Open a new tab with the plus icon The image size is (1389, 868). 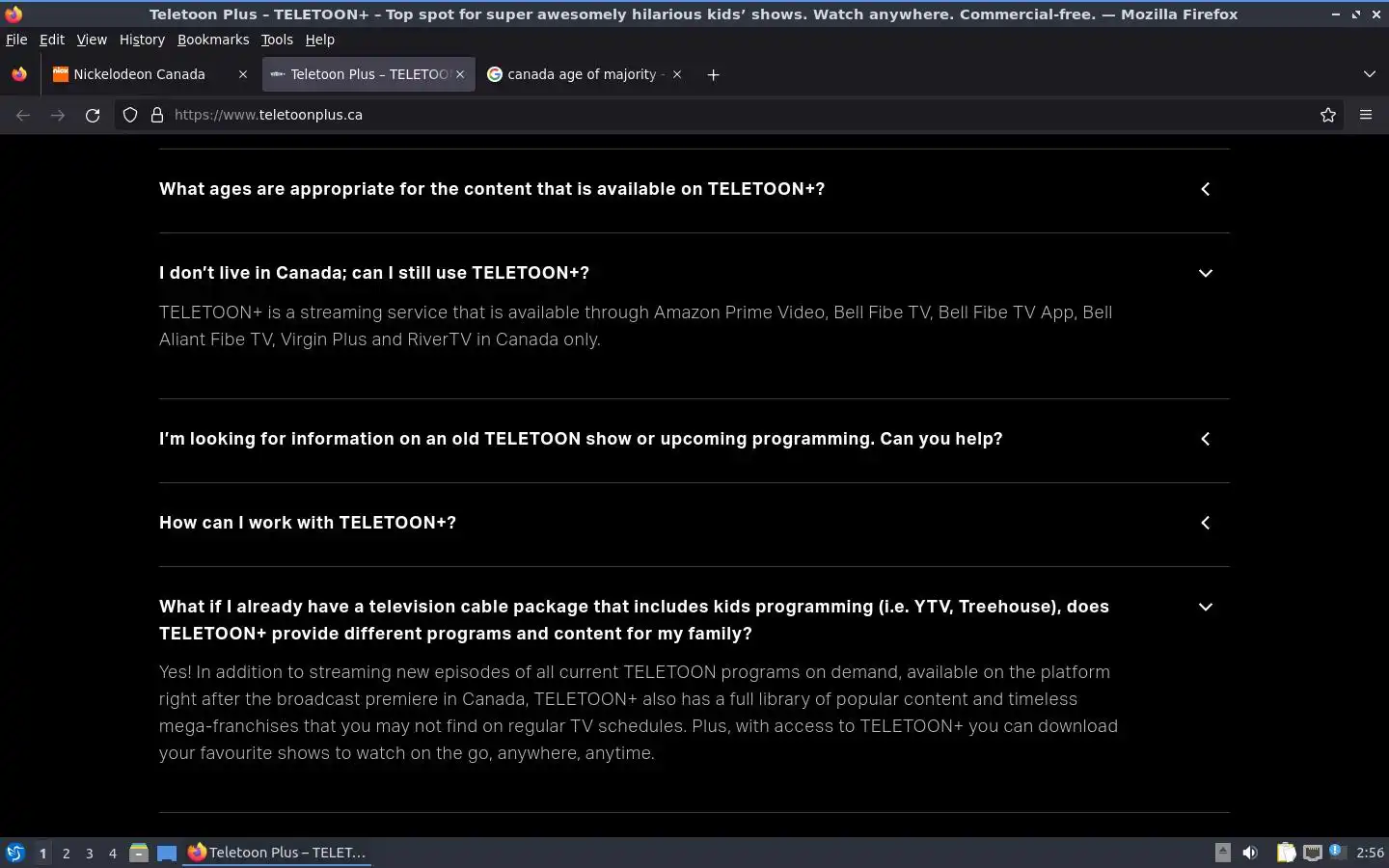(713, 74)
